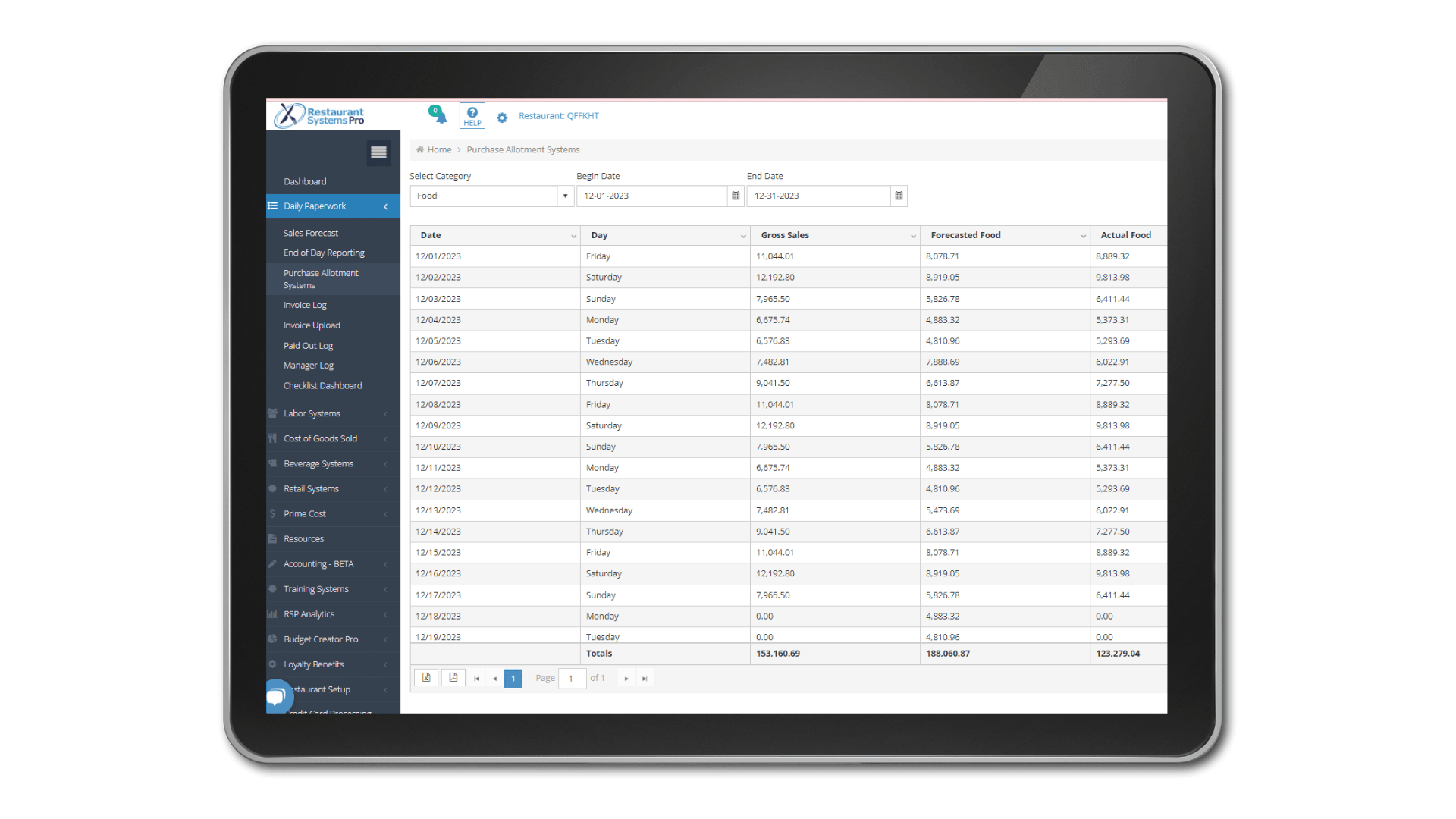
Task: Go to the next results page
Action: tap(626, 679)
